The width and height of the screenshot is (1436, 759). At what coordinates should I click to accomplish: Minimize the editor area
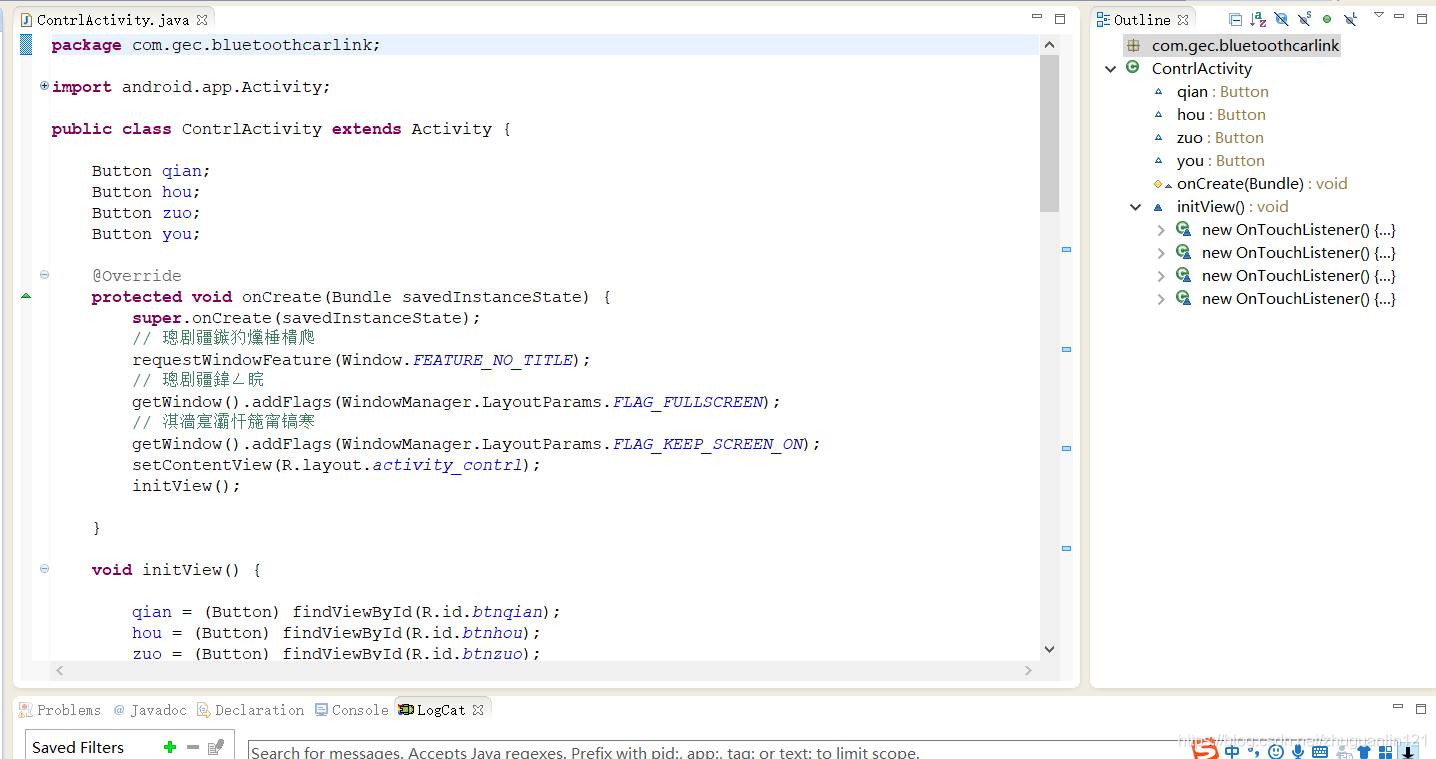pos(1037,18)
